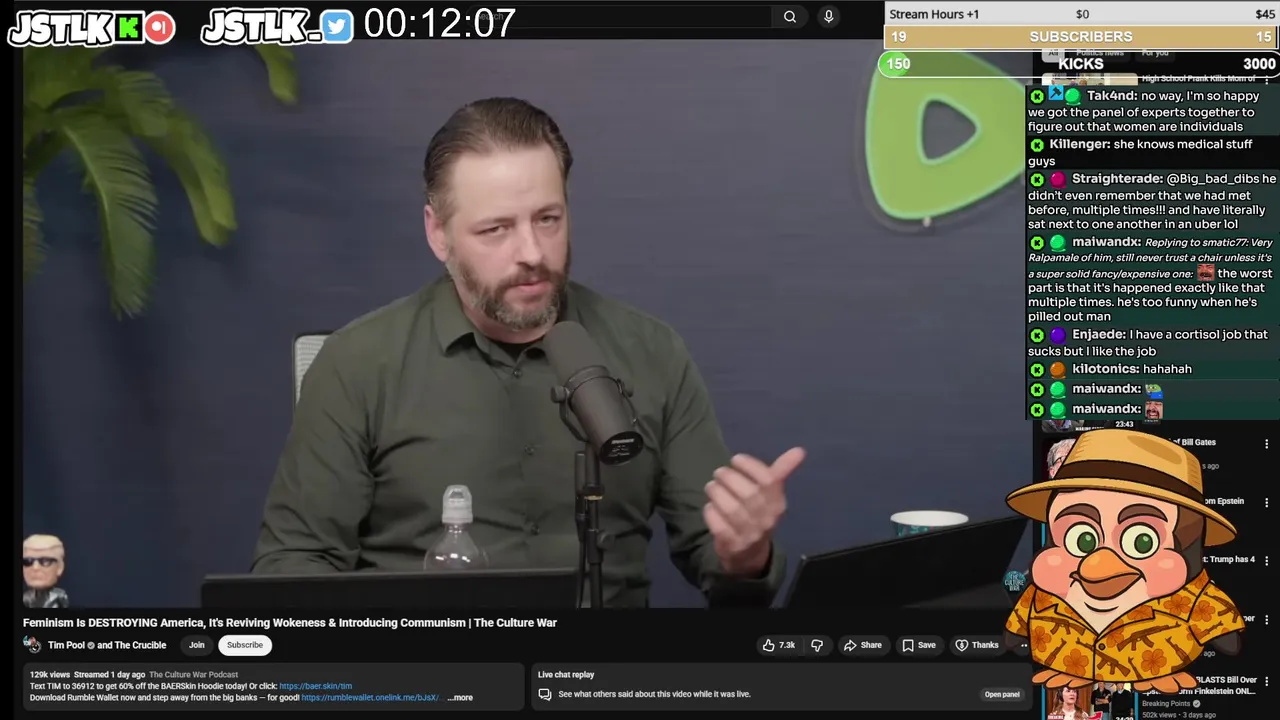This screenshot has height=720, width=1280.
Task: Click the video title text
Action: pos(290,622)
